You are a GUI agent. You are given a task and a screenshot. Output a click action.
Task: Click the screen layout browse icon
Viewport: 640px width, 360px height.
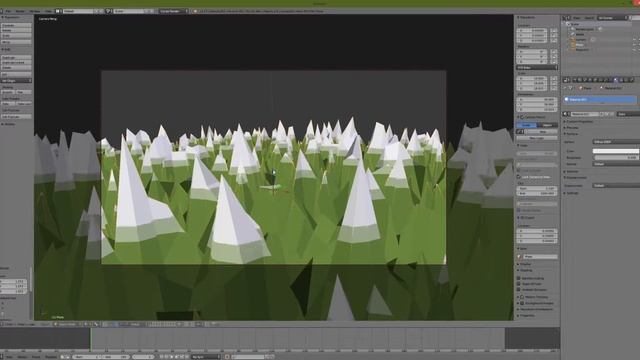[x=59, y=11]
